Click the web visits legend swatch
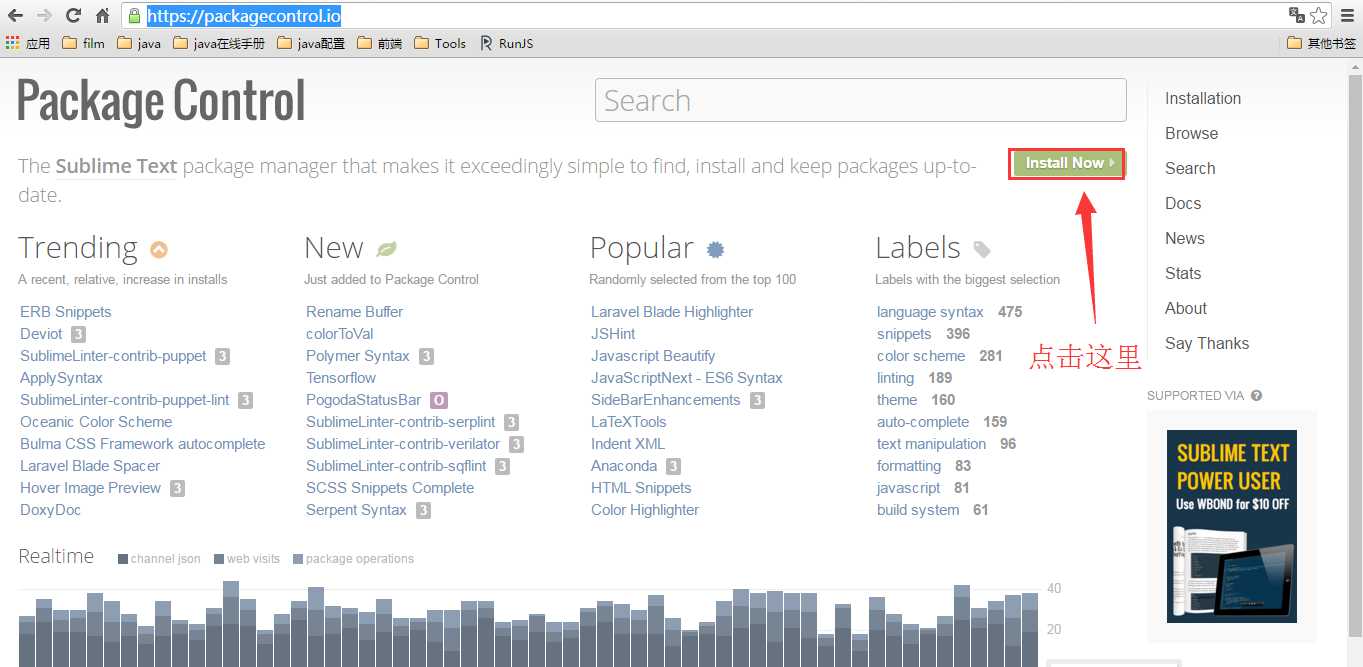Screen dimensions: 1363x667 point(219,559)
